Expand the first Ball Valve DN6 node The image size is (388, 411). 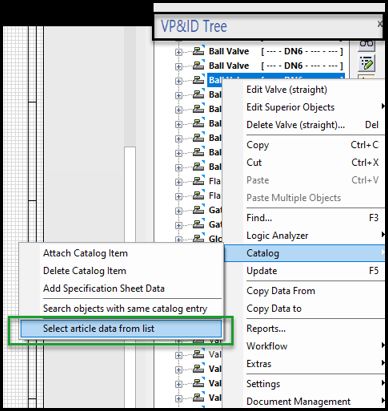(x=178, y=52)
